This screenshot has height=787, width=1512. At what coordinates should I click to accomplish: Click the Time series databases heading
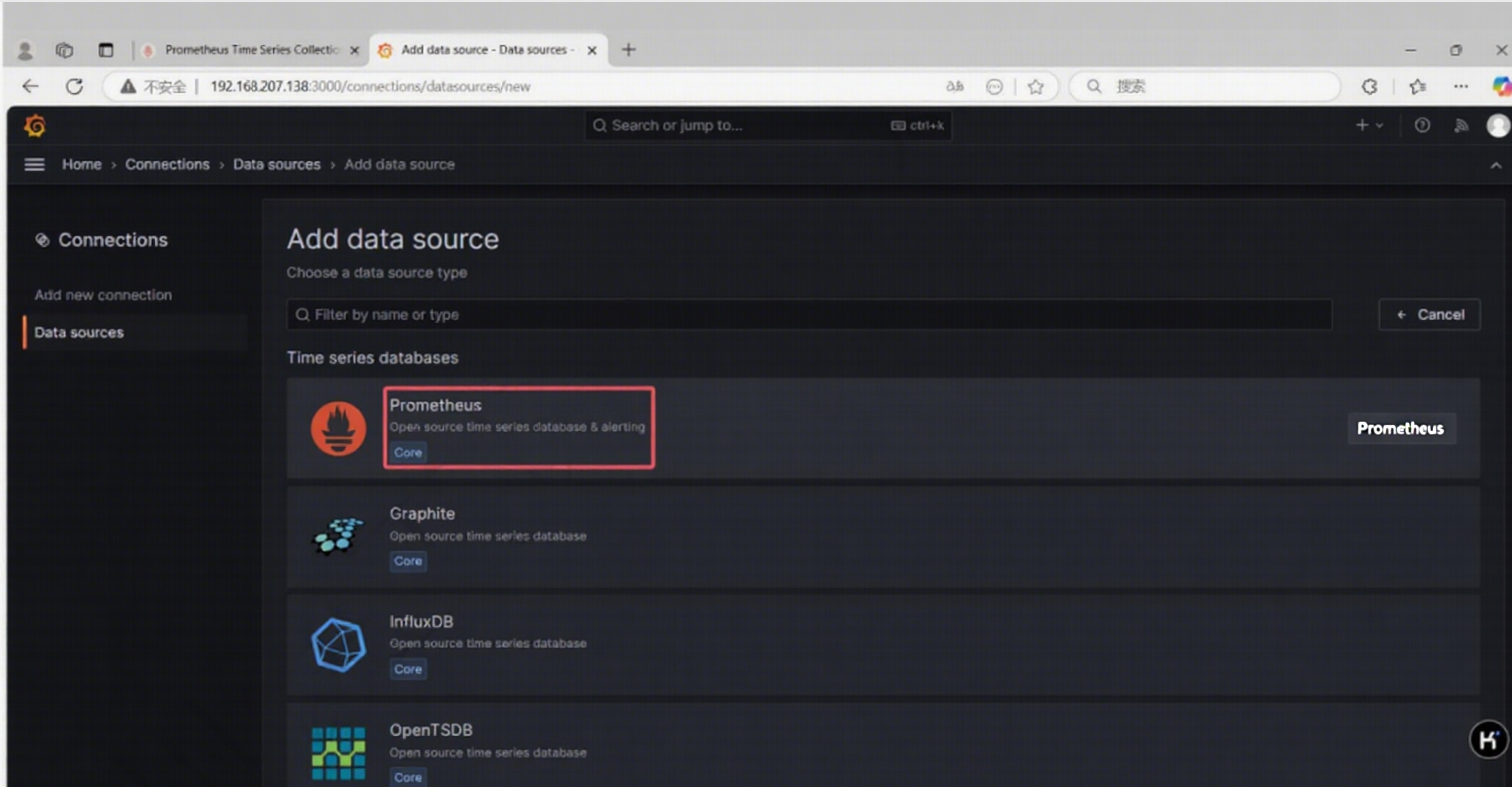[373, 358]
